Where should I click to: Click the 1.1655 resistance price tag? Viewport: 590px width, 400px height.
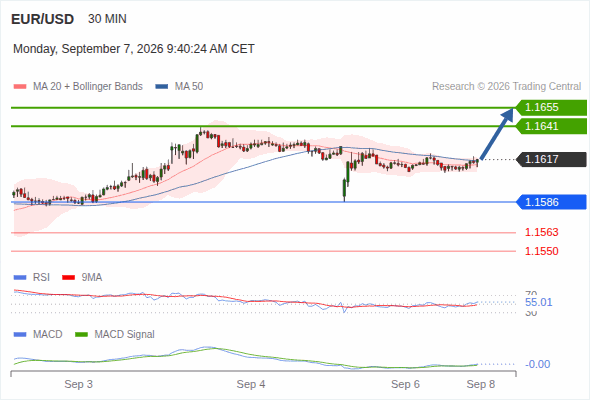pyautogui.click(x=551, y=108)
